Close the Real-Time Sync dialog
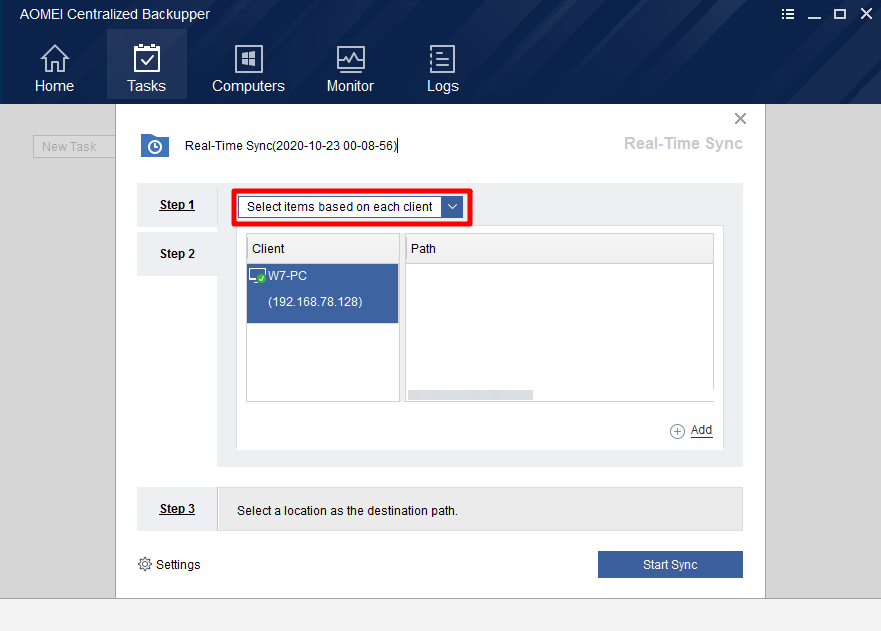 (740, 119)
